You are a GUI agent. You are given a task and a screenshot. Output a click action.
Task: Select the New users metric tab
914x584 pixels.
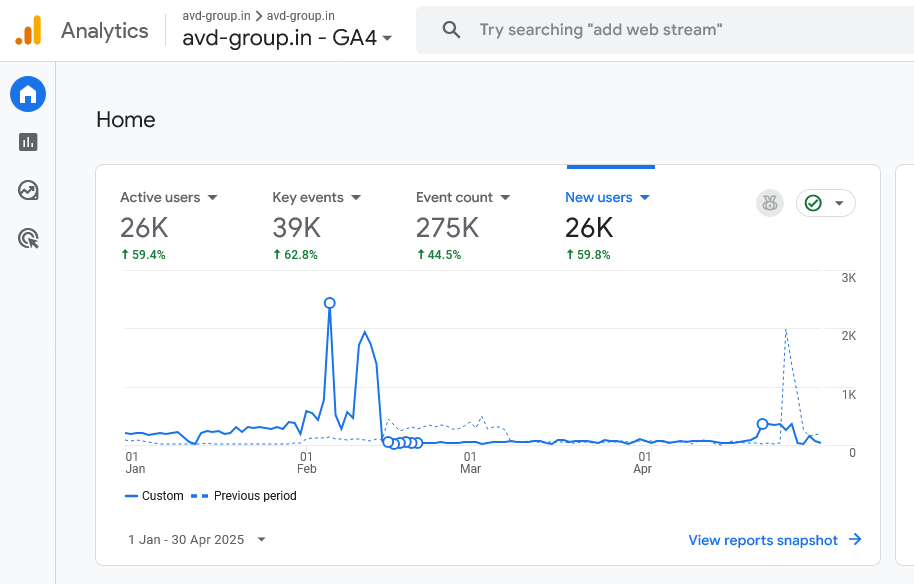click(x=599, y=198)
